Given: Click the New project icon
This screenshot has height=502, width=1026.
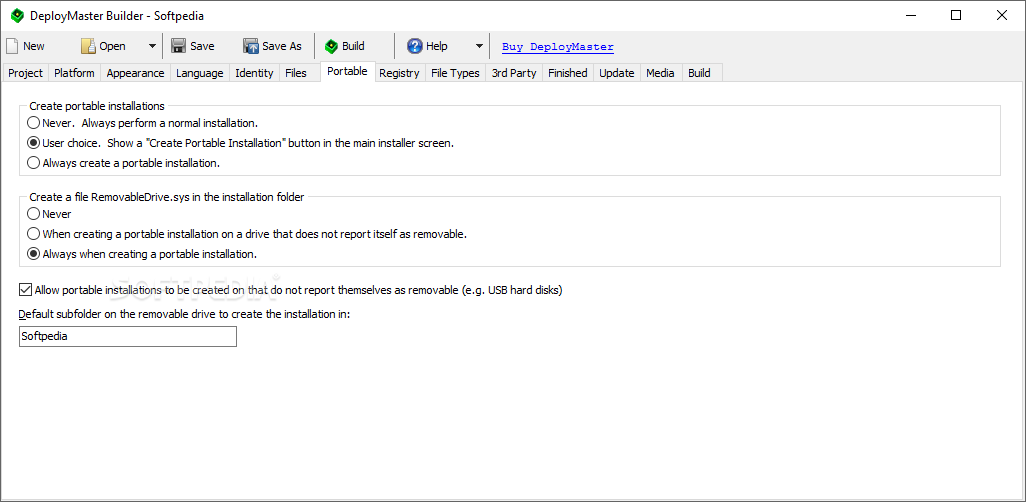Looking at the screenshot, I should pyautogui.click(x=12, y=46).
